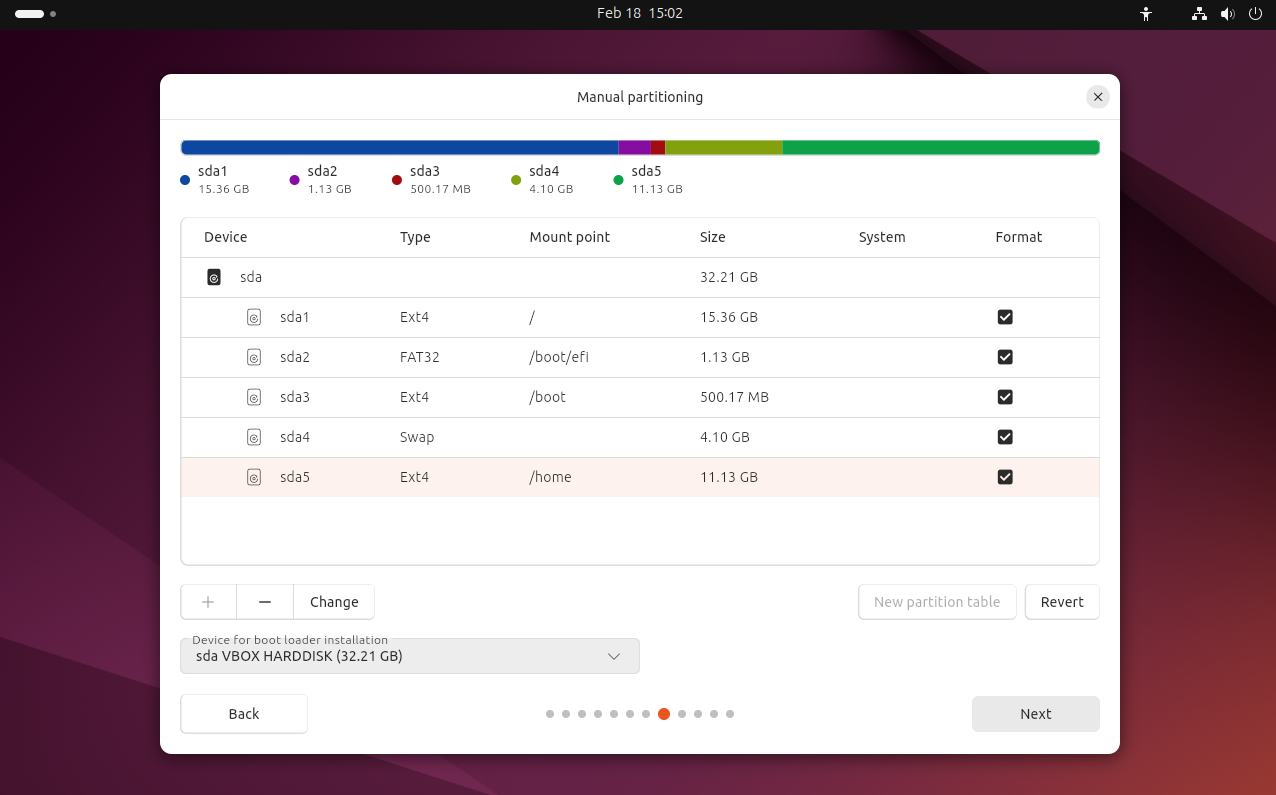Click the partition icon beside sda2
The width and height of the screenshot is (1276, 795).
point(254,357)
